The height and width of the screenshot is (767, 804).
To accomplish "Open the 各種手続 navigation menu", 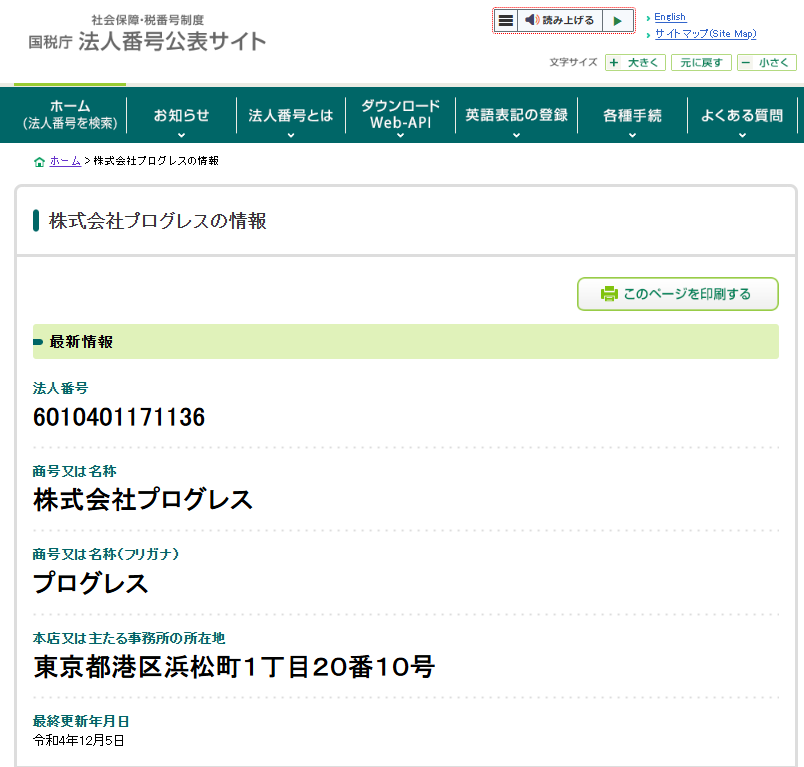I will pyautogui.click(x=632, y=115).
